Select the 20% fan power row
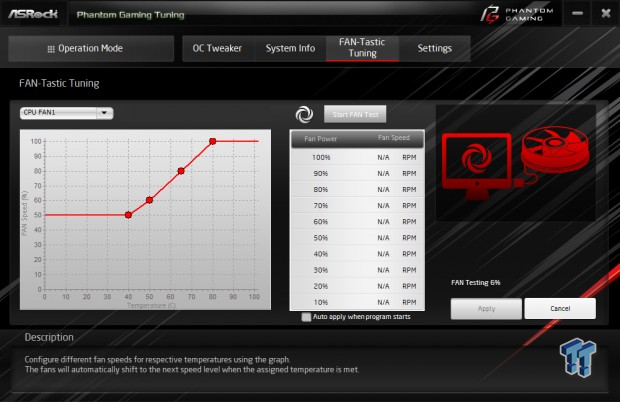Image resolution: width=620 pixels, height=402 pixels. coord(357,286)
